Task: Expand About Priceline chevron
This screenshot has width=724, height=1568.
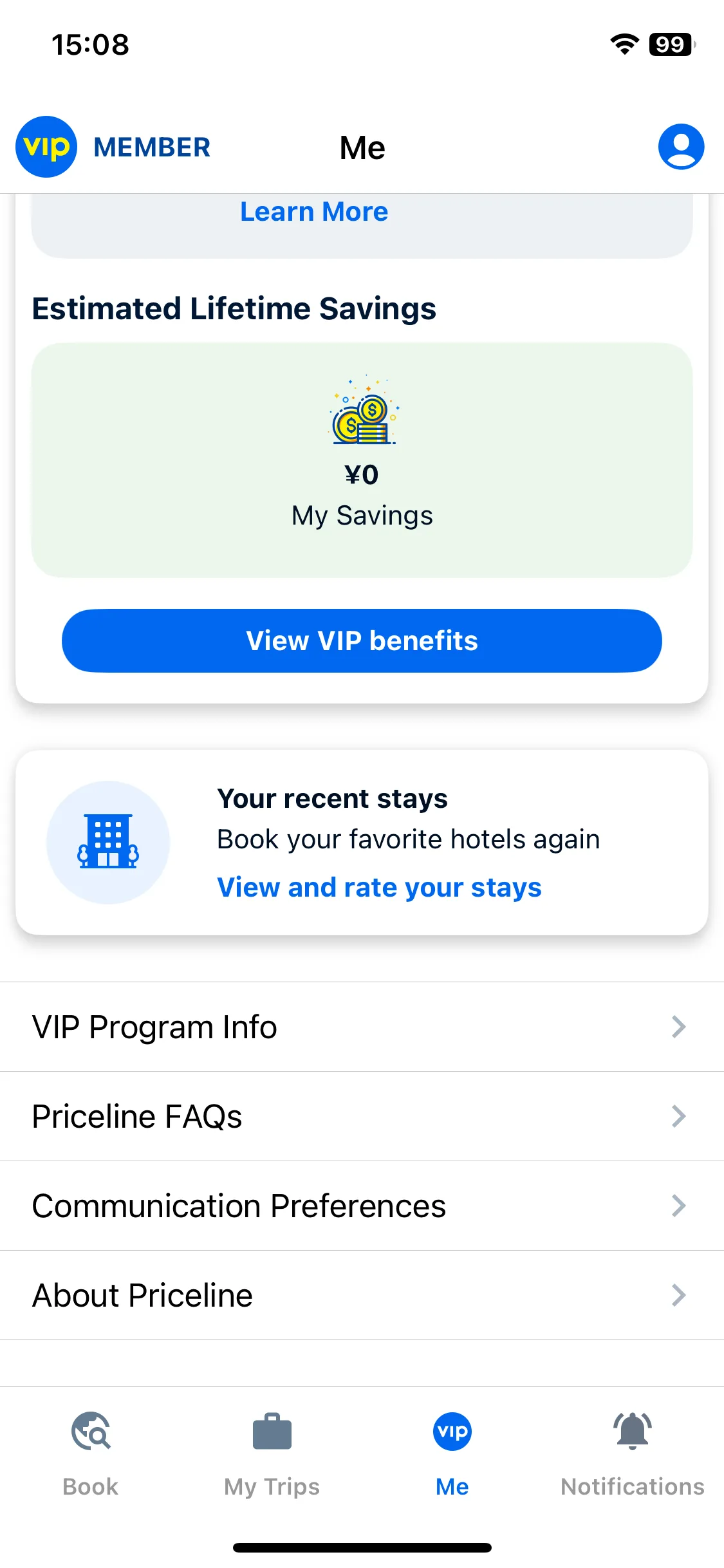Action: tap(678, 1295)
